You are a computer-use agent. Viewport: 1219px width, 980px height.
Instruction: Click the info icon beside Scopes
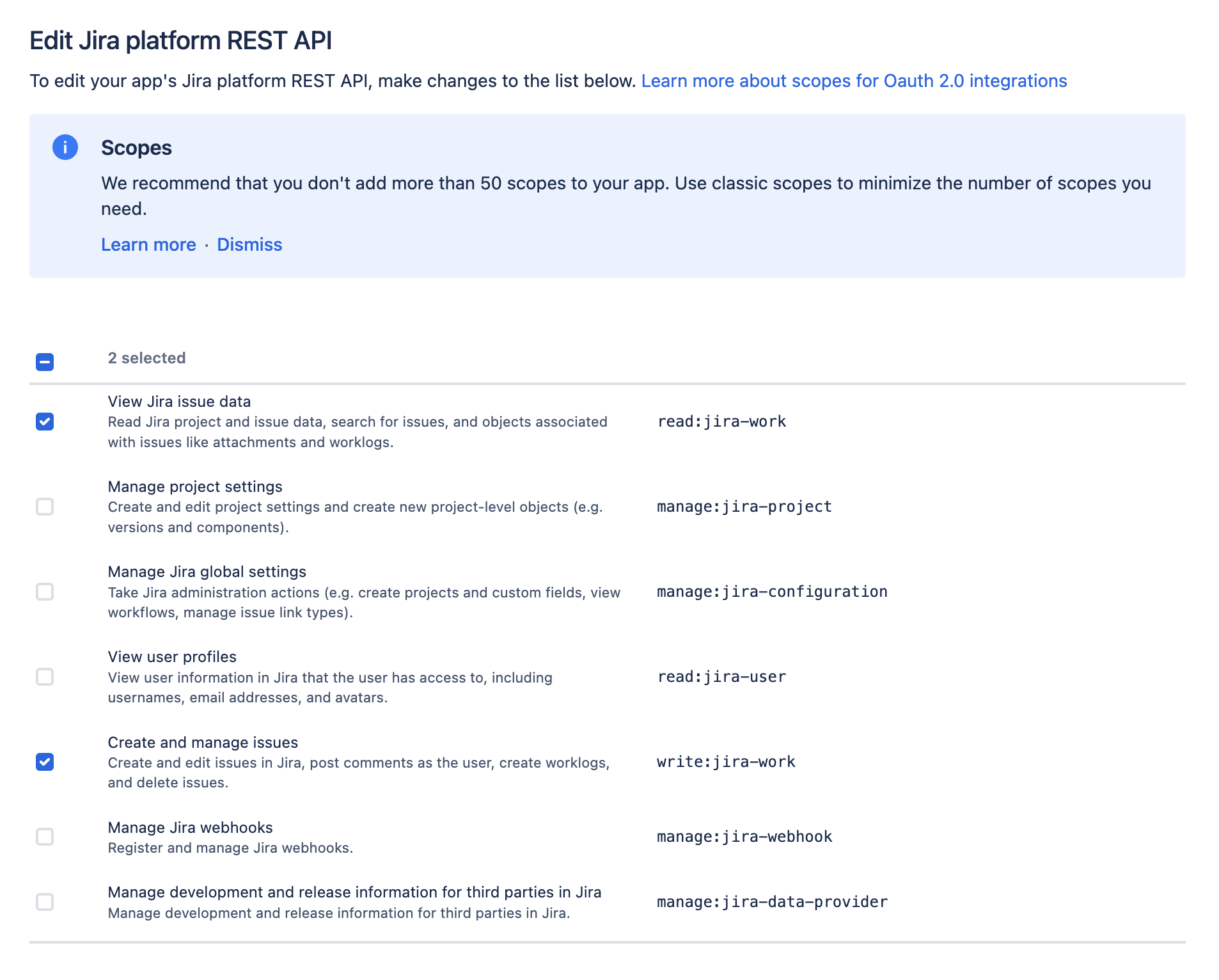tap(65, 147)
